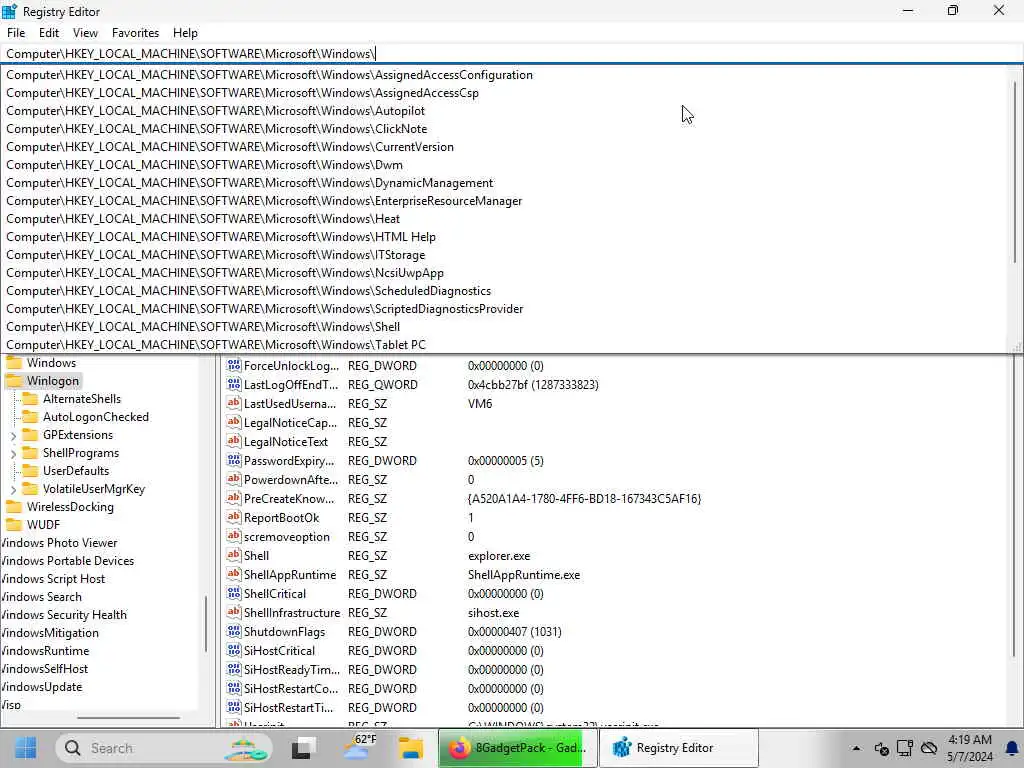1024x768 pixels.
Task: Click the GPExtensions folder icon
Action: 30,435
